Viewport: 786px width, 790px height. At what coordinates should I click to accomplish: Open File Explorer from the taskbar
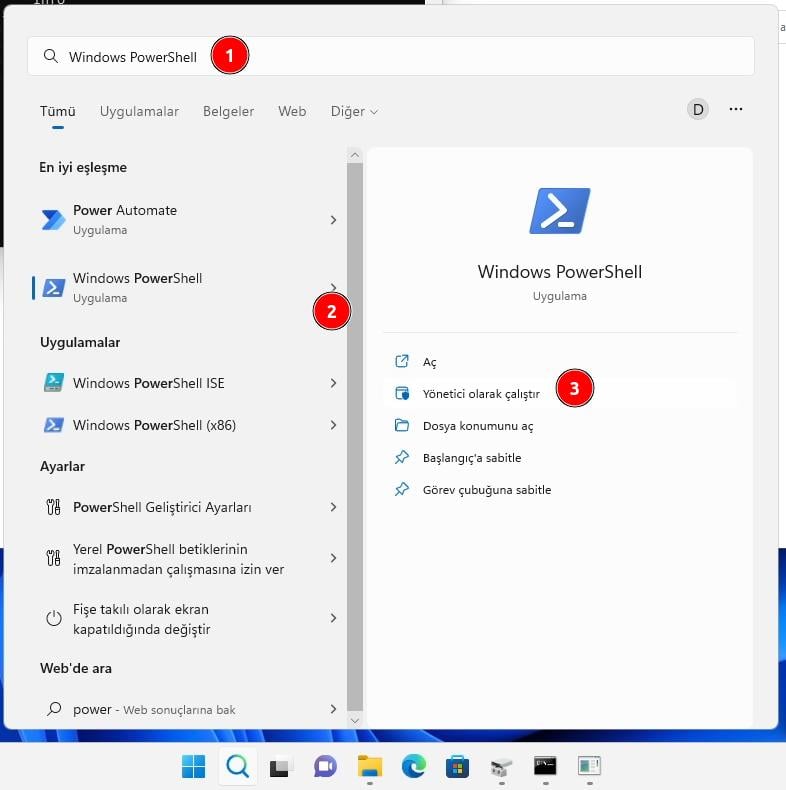pos(370,766)
